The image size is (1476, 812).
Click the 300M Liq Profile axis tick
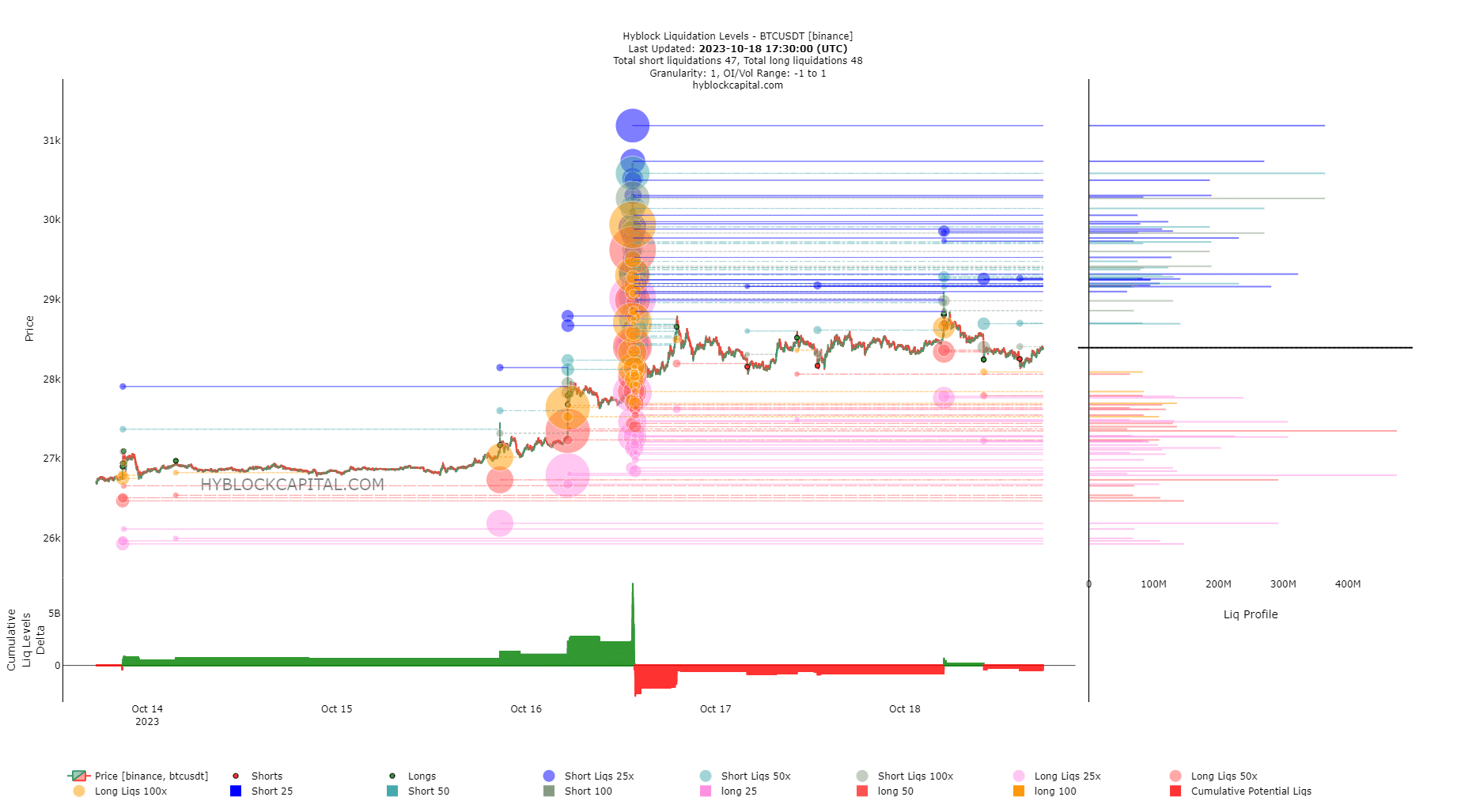coord(1283,584)
